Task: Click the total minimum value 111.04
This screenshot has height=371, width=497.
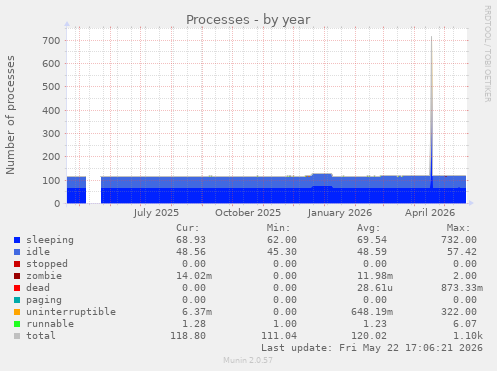Action: pos(279,336)
